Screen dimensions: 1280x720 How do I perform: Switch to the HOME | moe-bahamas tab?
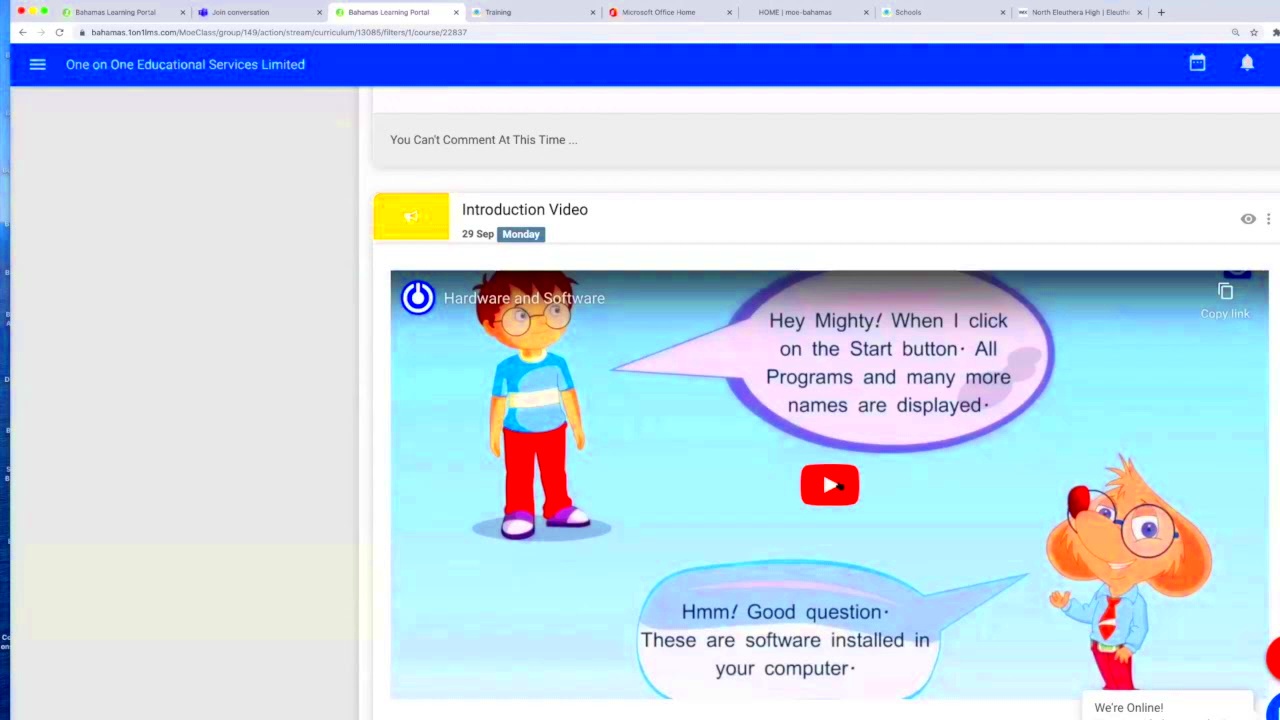click(x=806, y=12)
